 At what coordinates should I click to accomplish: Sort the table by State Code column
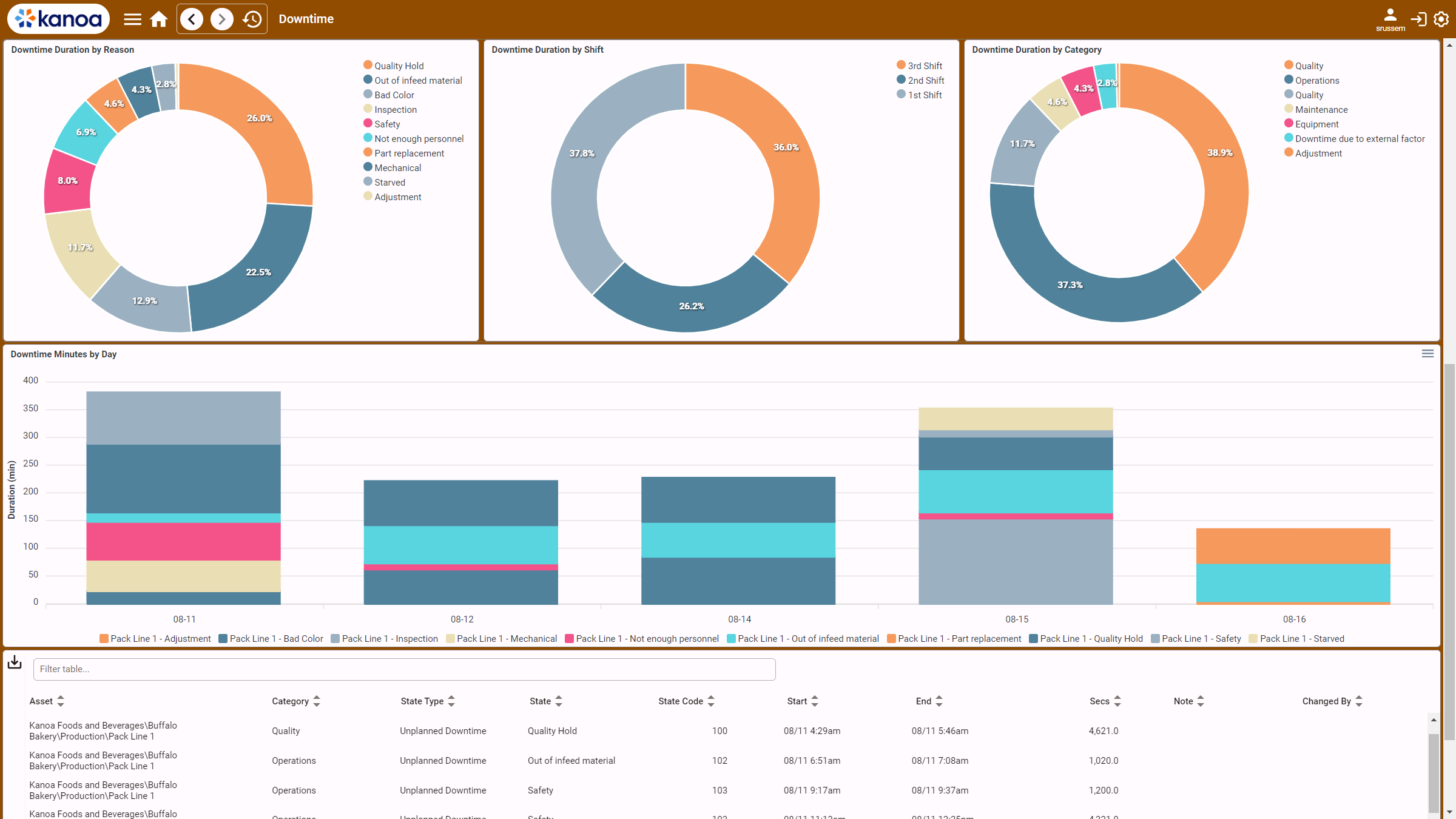pyautogui.click(x=687, y=701)
